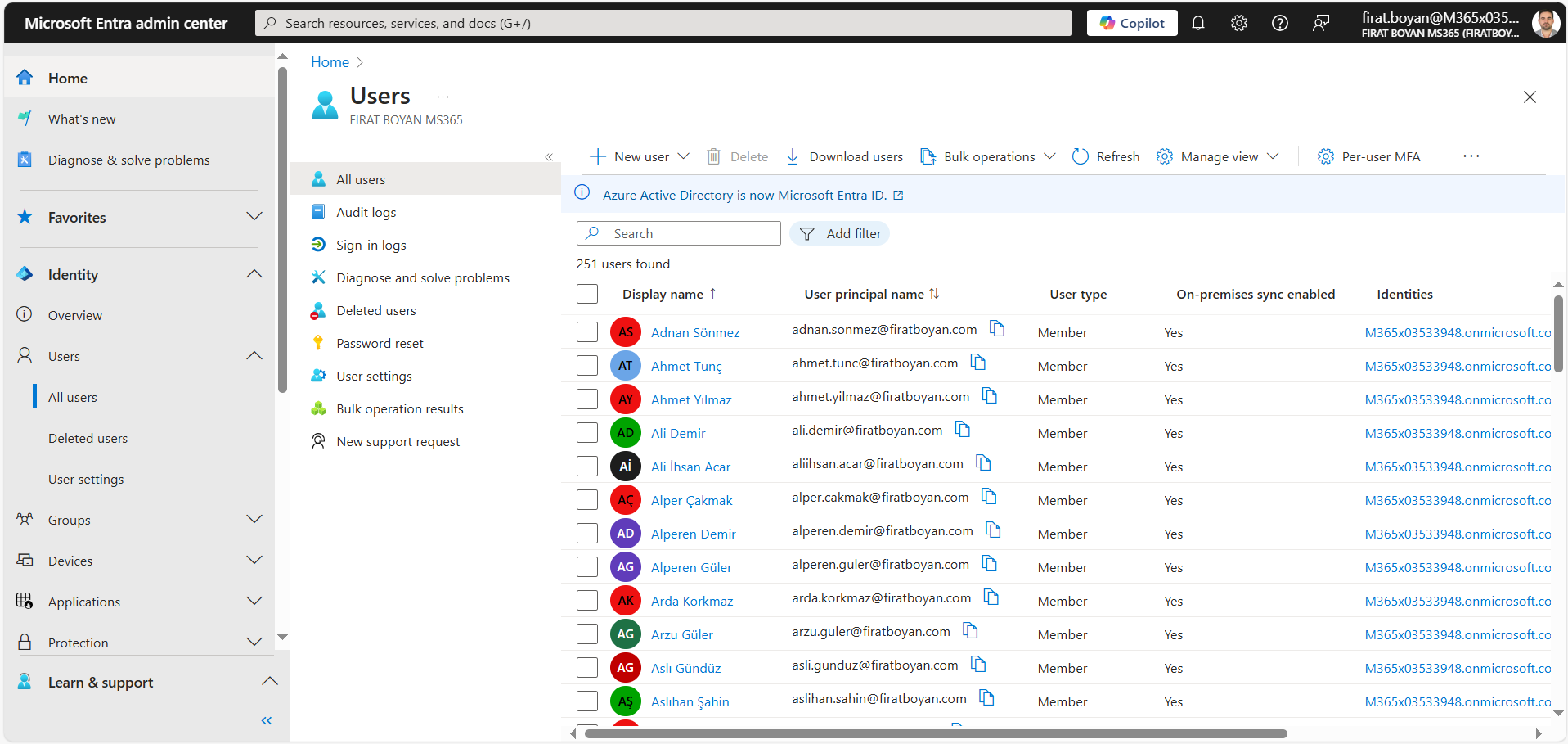Expand the Favorites section
Screen dimensions: 1568x744
[254, 217]
